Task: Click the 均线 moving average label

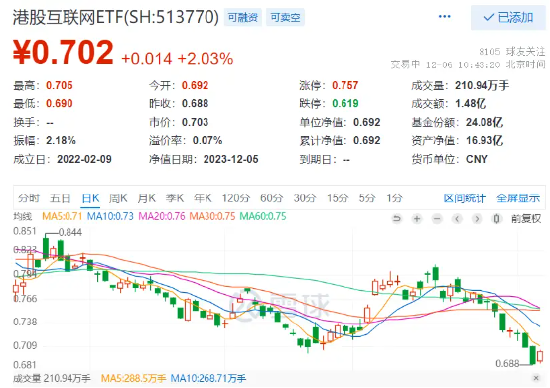Action: pos(23,216)
